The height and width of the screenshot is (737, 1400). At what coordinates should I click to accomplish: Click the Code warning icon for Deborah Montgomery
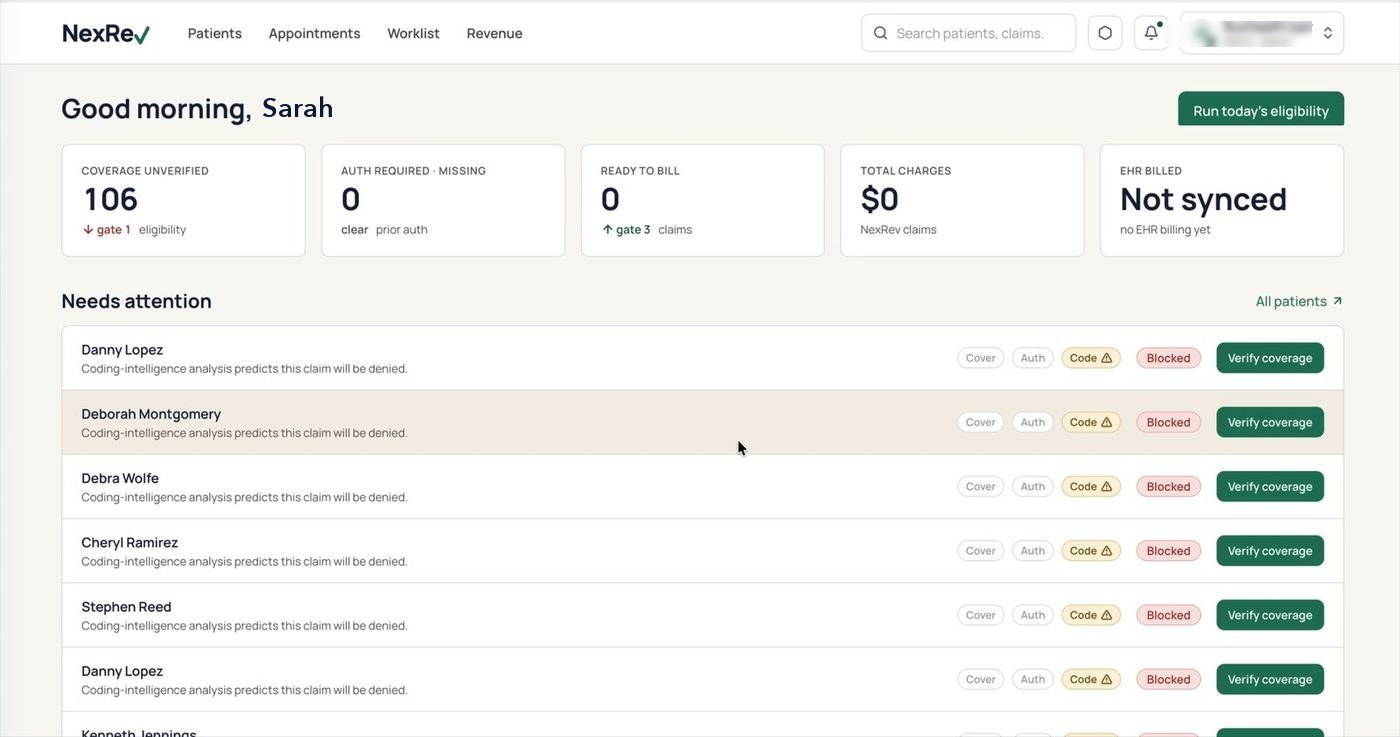point(1106,422)
